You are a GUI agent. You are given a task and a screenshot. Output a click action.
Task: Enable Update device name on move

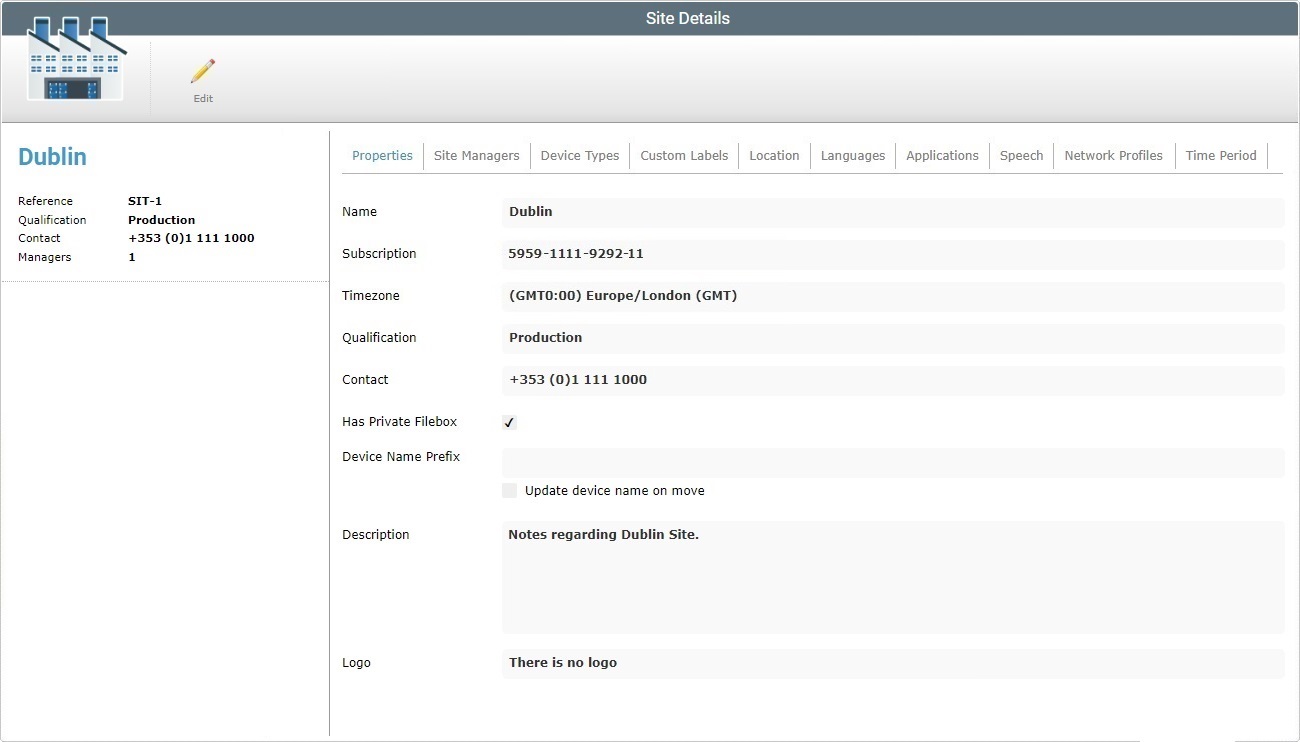(509, 490)
